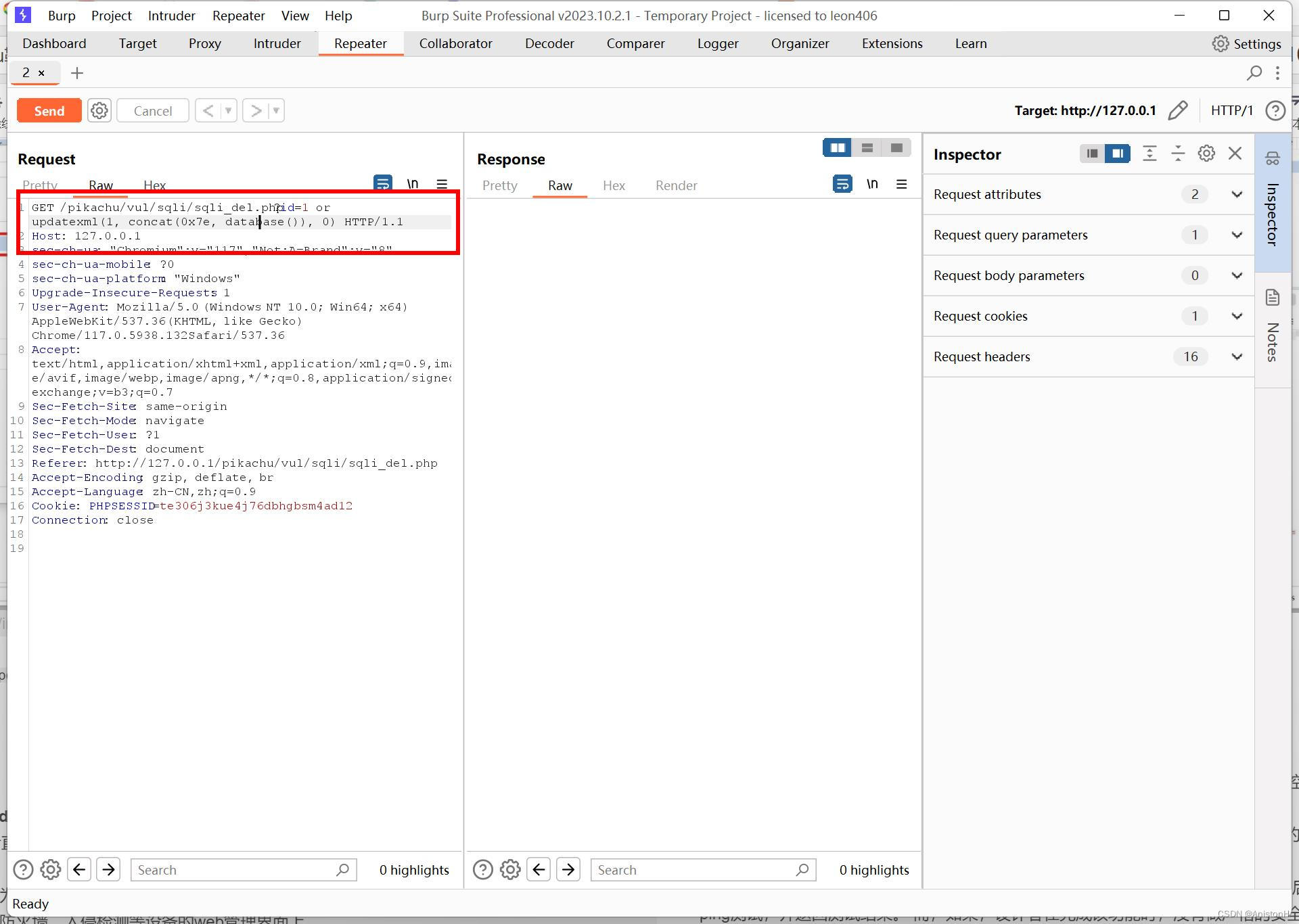Screen dimensions: 1299x924
Task: Open help icon below request editor
Action: click(x=23, y=870)
